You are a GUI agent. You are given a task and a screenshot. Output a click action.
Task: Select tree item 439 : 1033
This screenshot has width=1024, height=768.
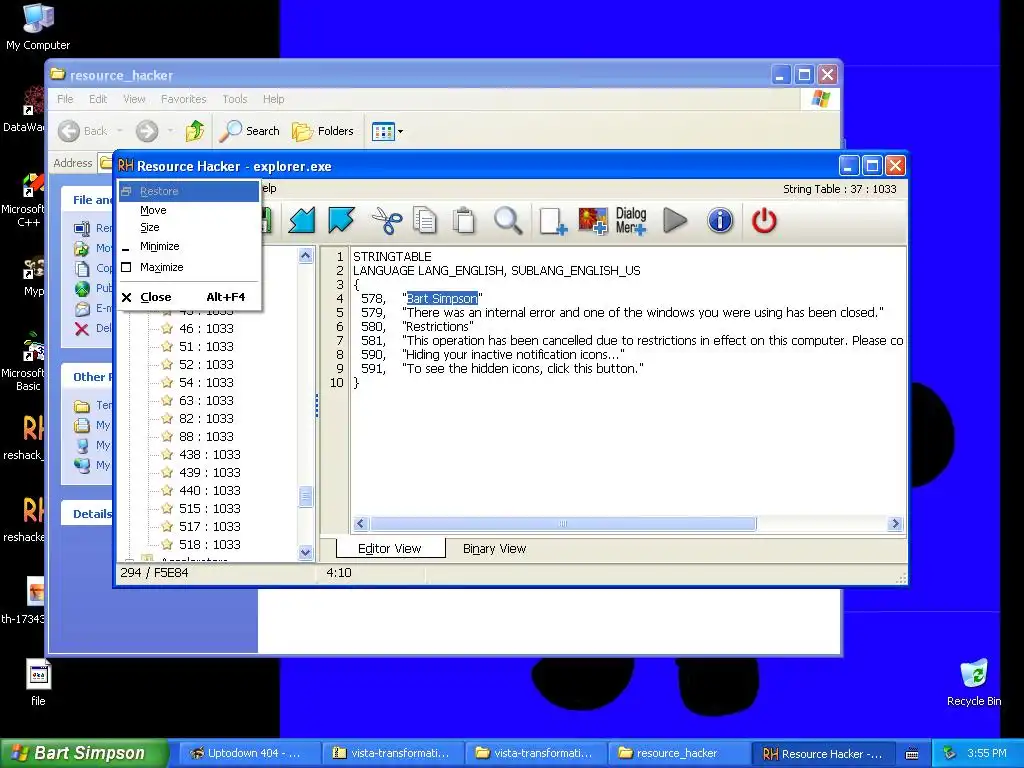tap(210, 472)
